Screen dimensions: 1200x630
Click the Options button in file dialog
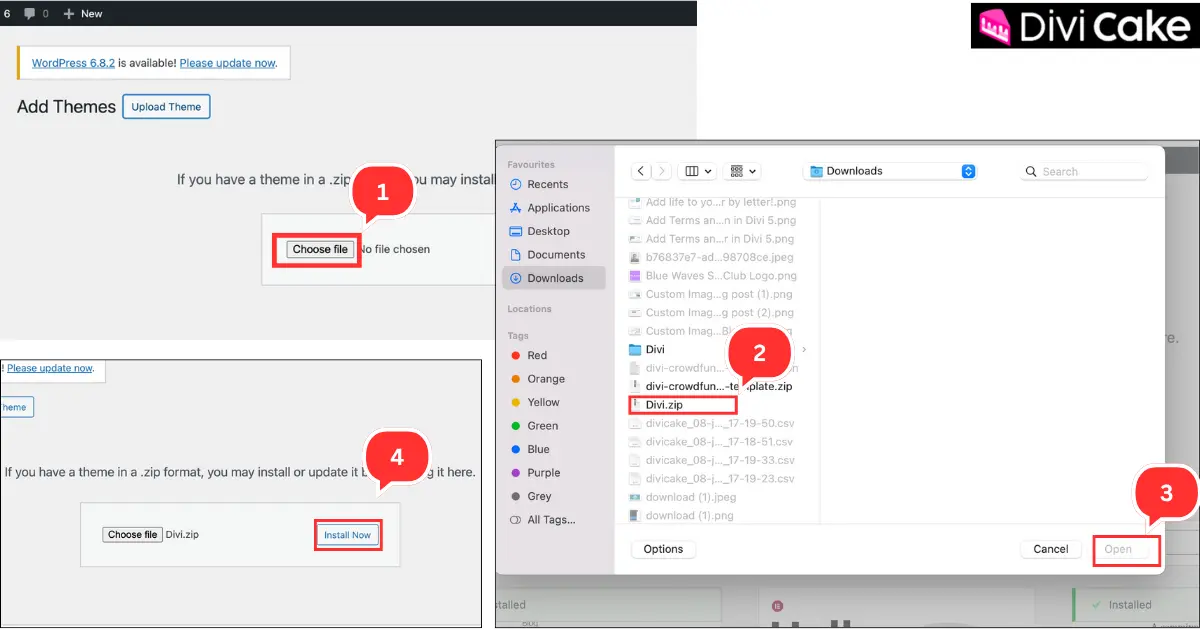click(664, 549)
